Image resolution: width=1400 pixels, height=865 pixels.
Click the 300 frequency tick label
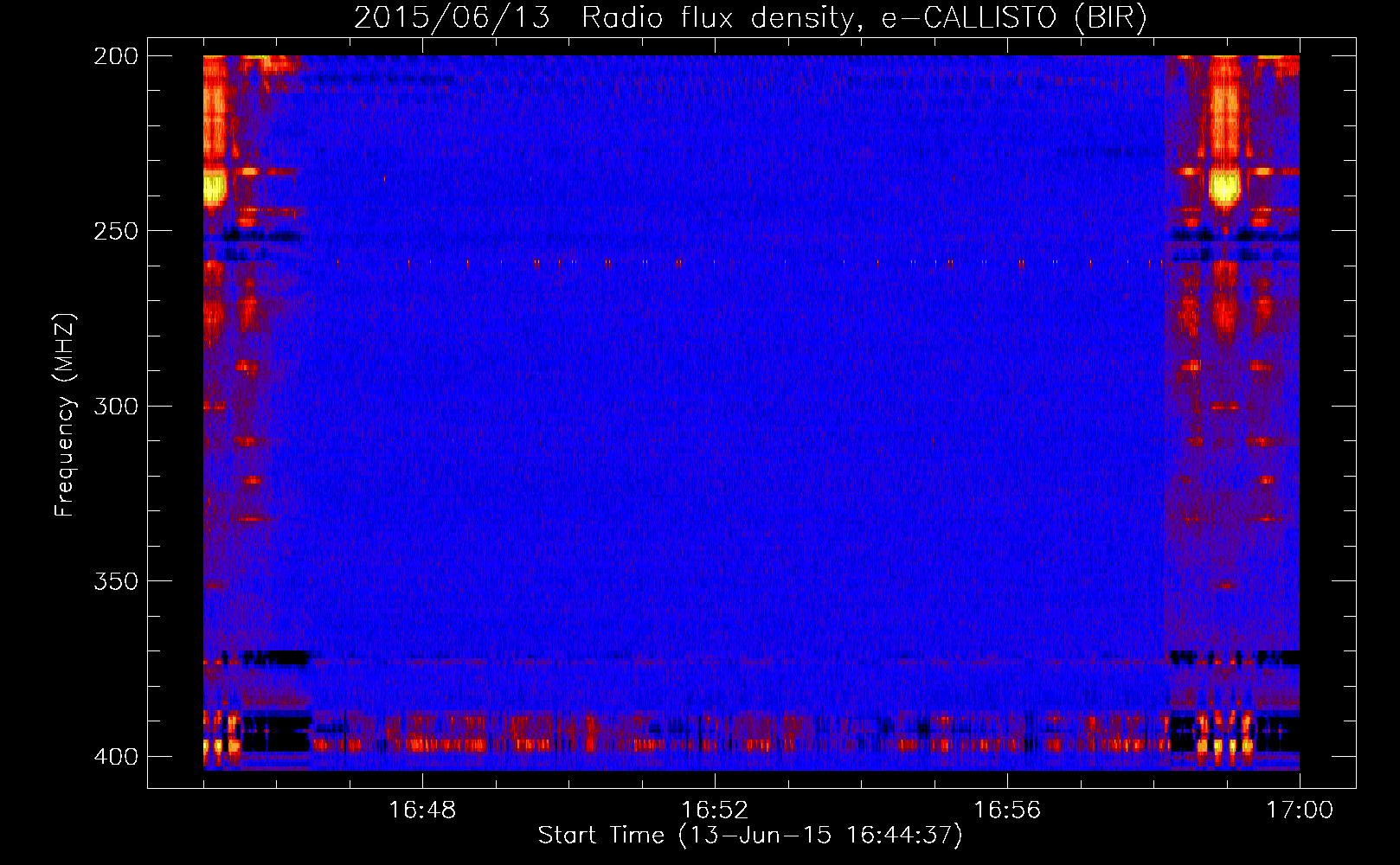click(x=116, y=406)
